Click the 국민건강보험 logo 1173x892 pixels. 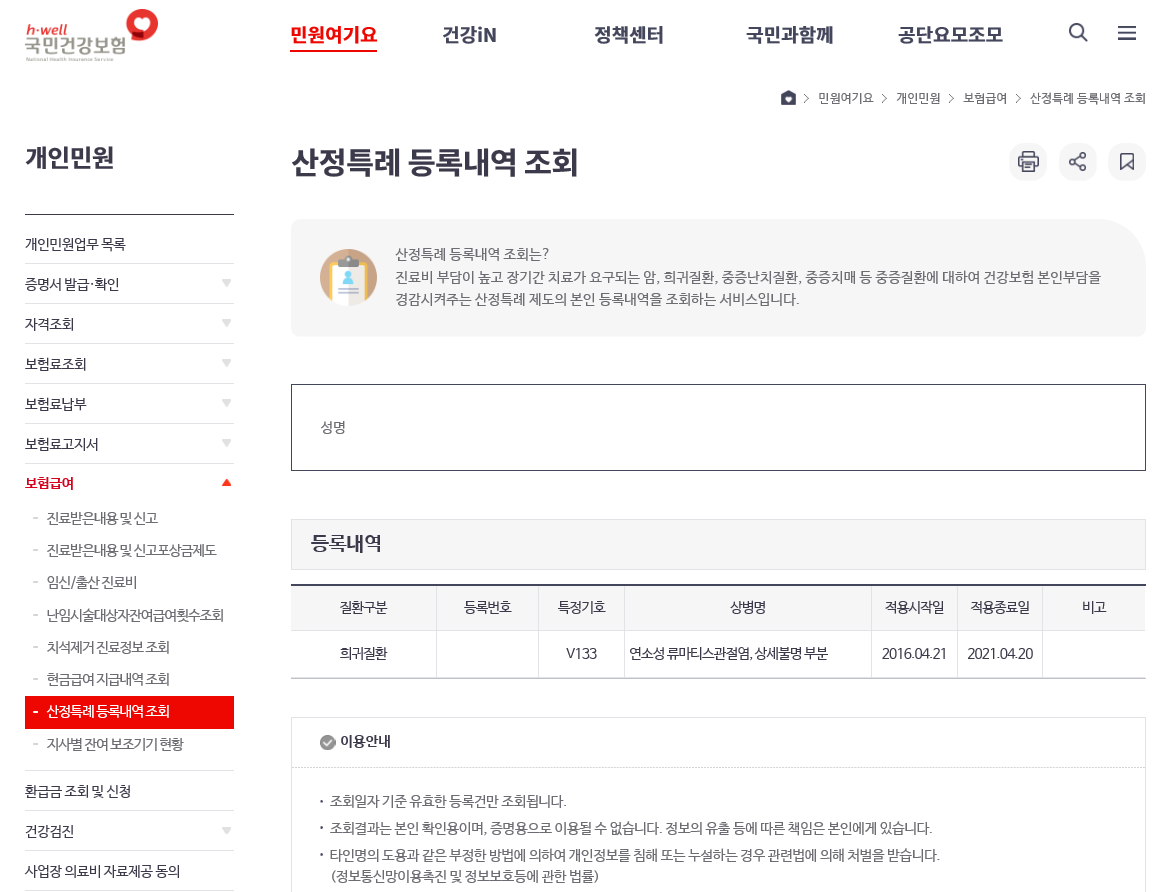(90, 36)
